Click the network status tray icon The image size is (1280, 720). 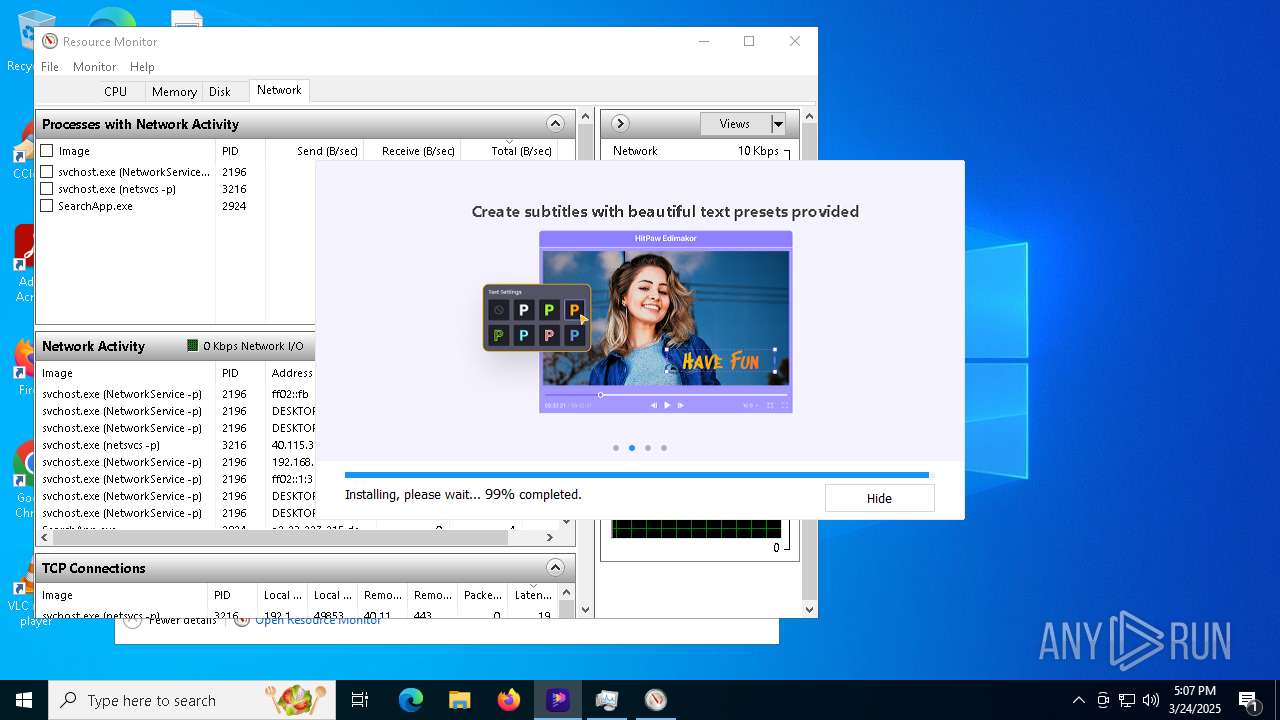click(x=1127, y=700)
